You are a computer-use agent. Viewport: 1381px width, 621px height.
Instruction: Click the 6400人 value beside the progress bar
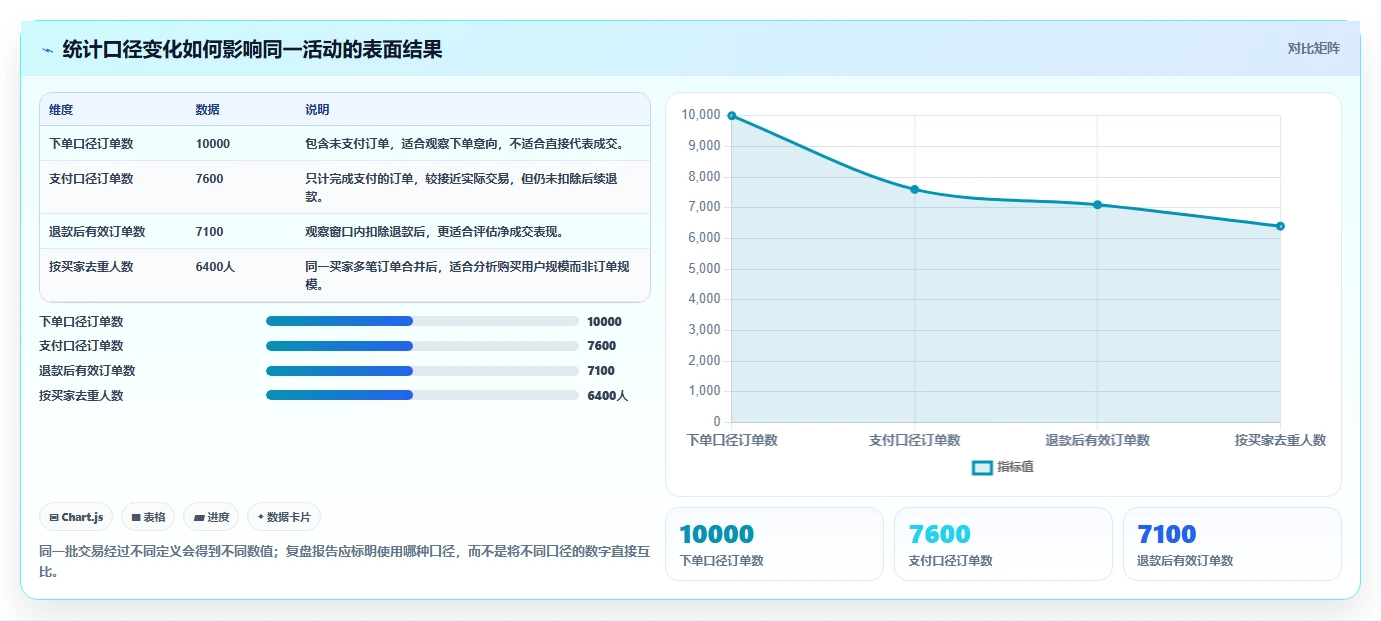click(607, 396)
